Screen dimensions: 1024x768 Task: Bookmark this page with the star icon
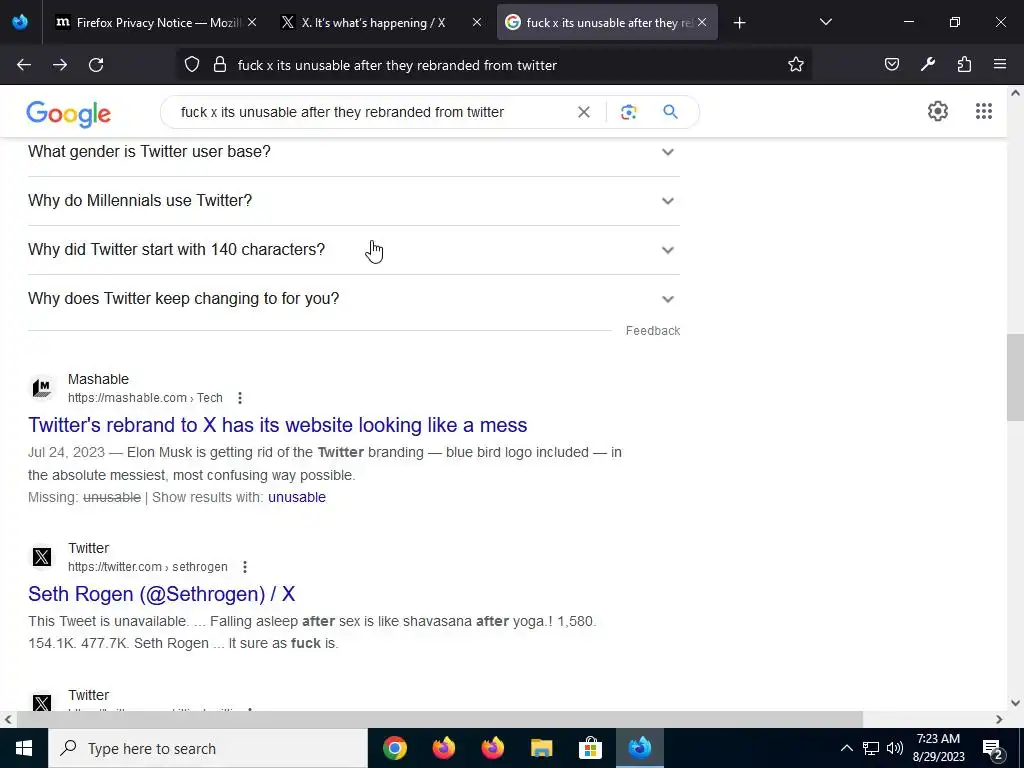[795, 65]
